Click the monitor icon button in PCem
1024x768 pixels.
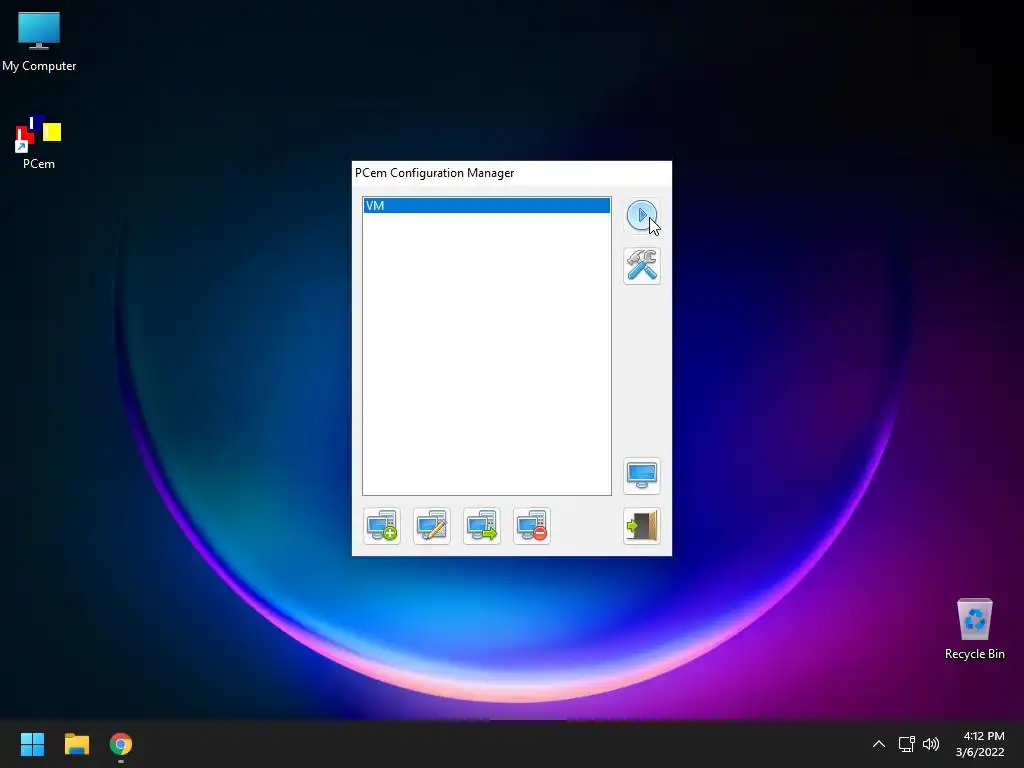(642, 476)
